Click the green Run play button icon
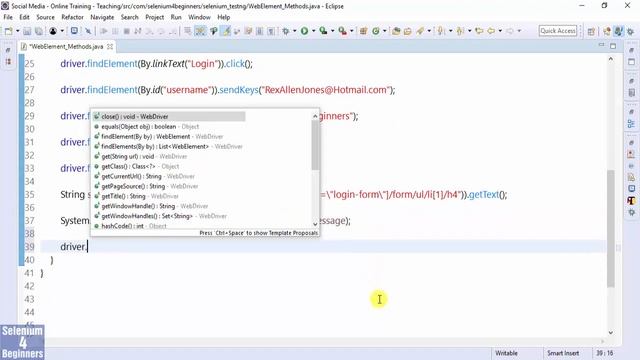640x360 pixels. pyautogui.click(x=304, y=31)
